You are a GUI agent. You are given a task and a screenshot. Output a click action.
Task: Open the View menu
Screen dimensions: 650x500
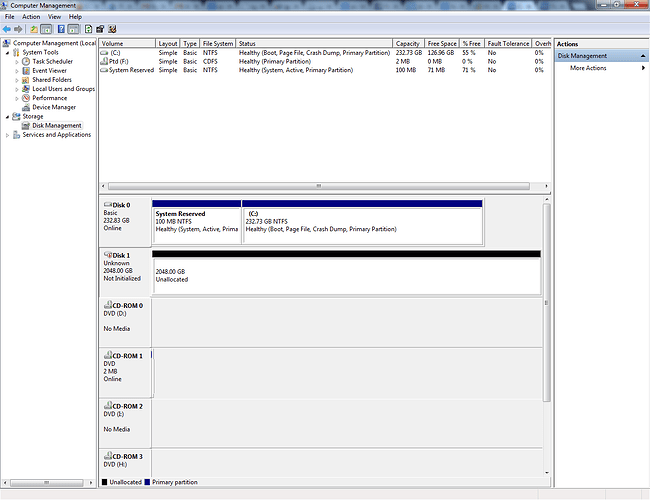[x=54, y=17]
